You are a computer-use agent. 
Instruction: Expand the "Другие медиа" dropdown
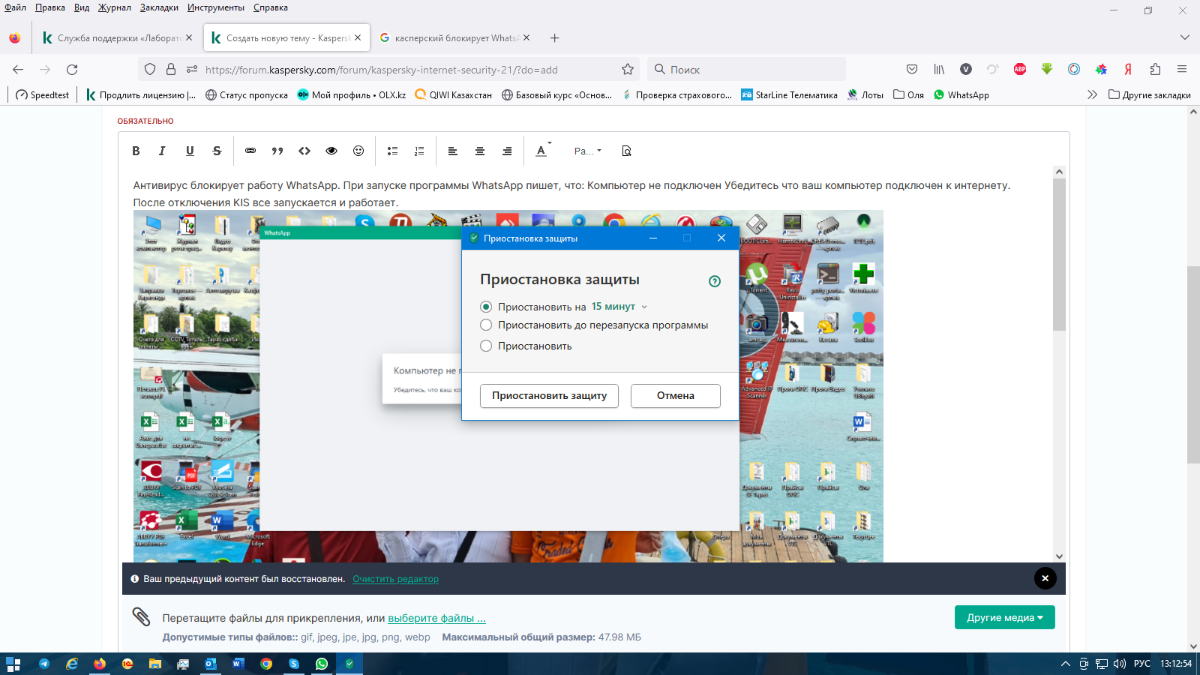(1004, 618)
